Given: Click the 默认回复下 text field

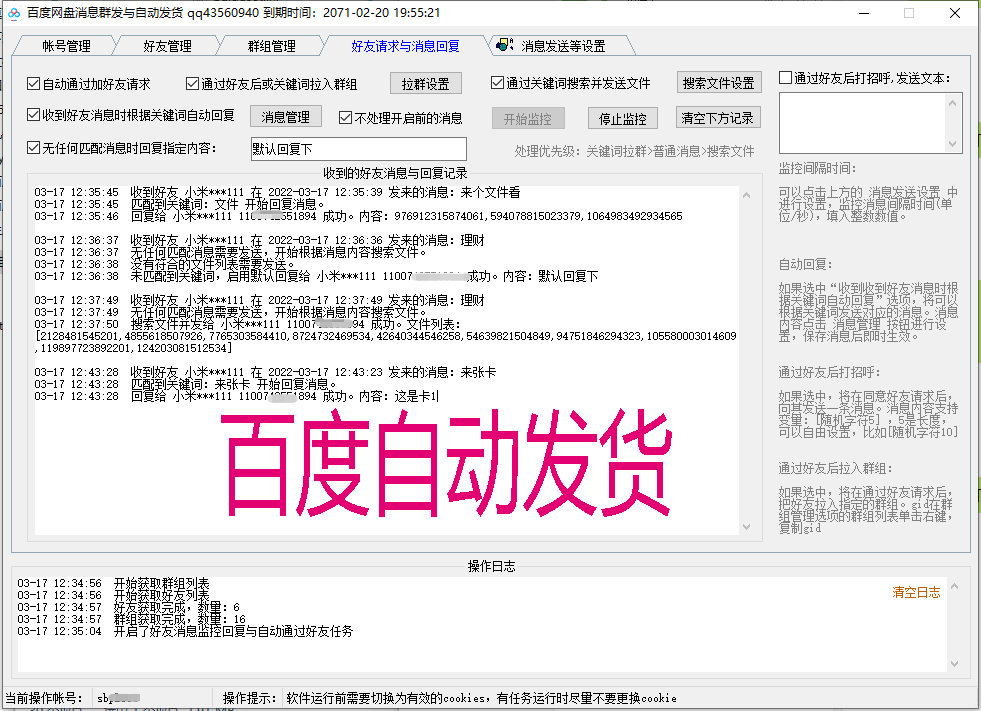Looking at the screenshot, I should [x=358, y=149].
